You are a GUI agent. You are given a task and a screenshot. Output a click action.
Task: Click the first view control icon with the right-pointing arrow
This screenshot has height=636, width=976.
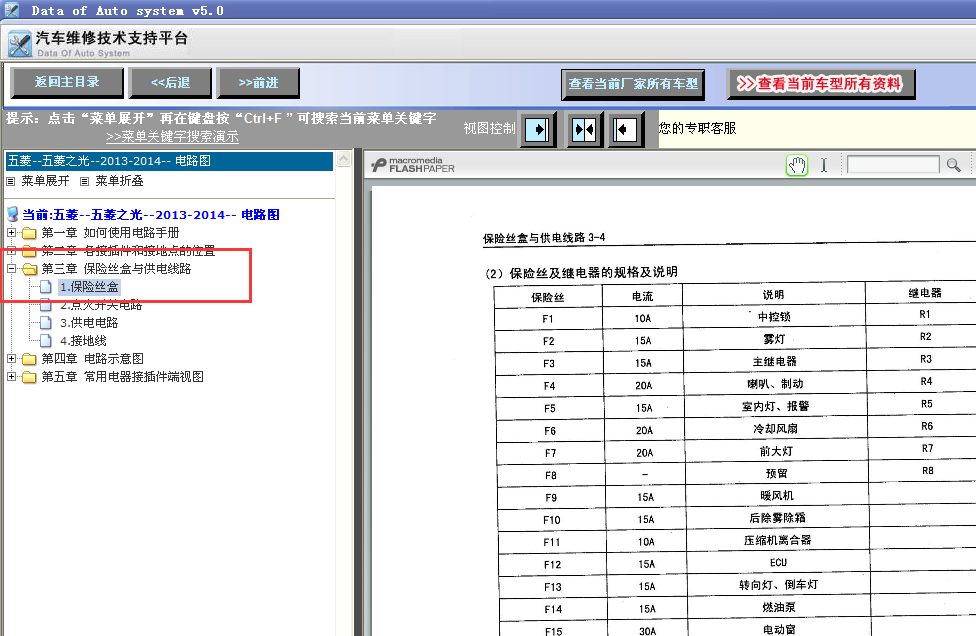pyautogui.click(x=538, y=130)
